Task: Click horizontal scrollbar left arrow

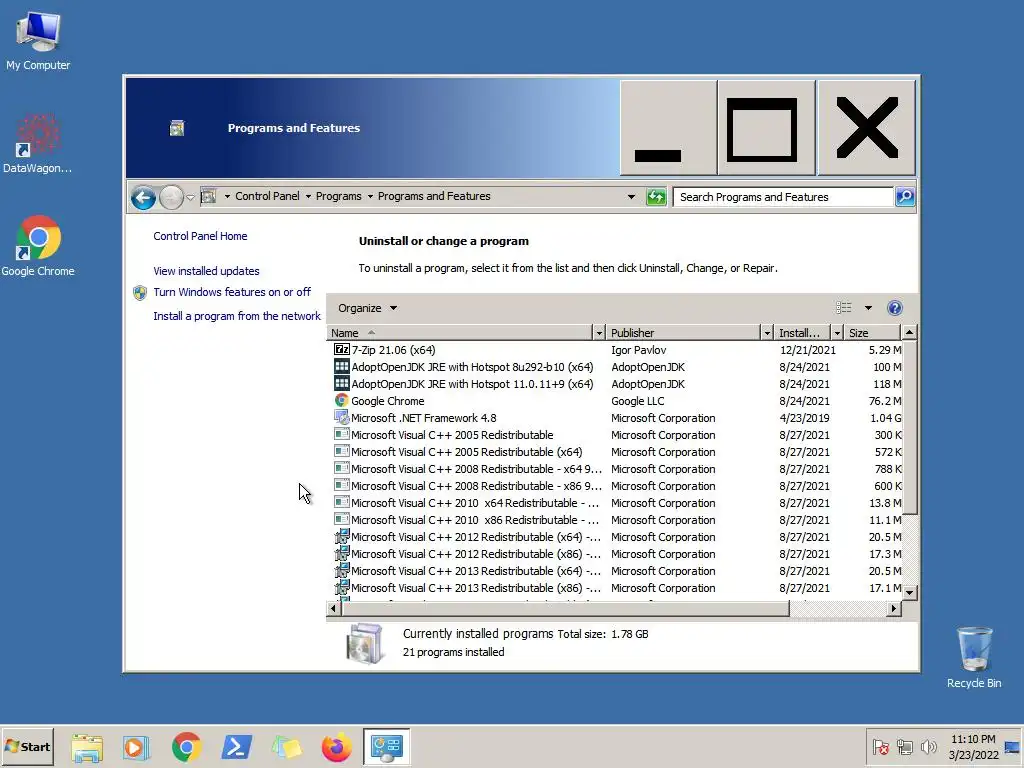Action: click(334, 609)
